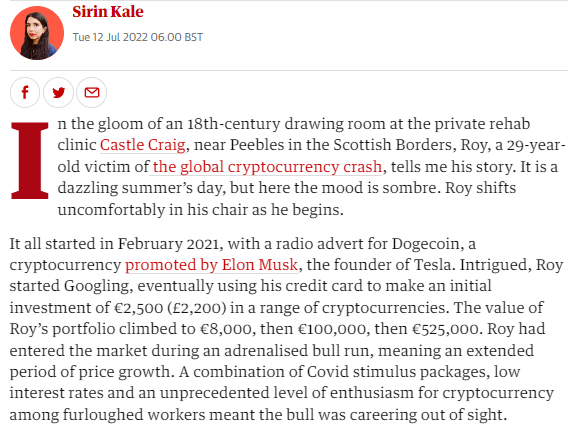Click the February 2021 text

click(x=168, y=244)
